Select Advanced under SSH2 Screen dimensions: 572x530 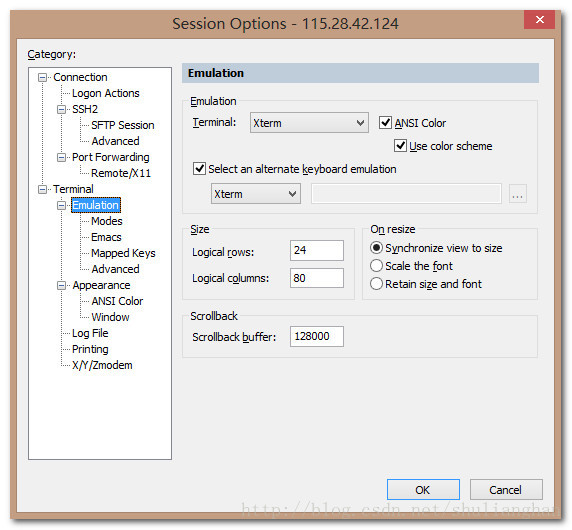tap(115, 142)
